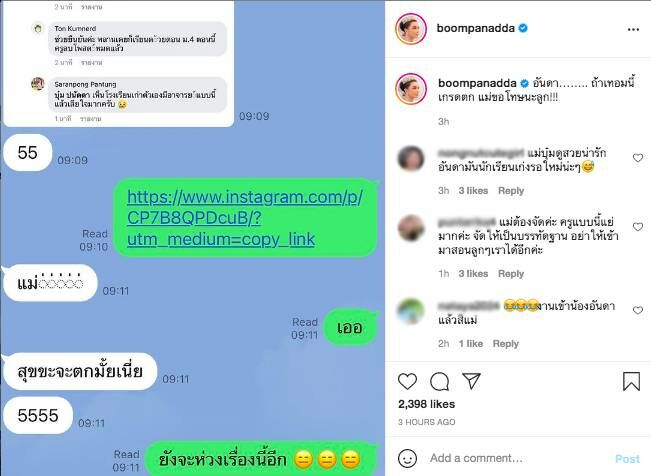The image size is (651, 476).
Task: Open emoji picker smiley icon
Action: [x=407, y=458]
